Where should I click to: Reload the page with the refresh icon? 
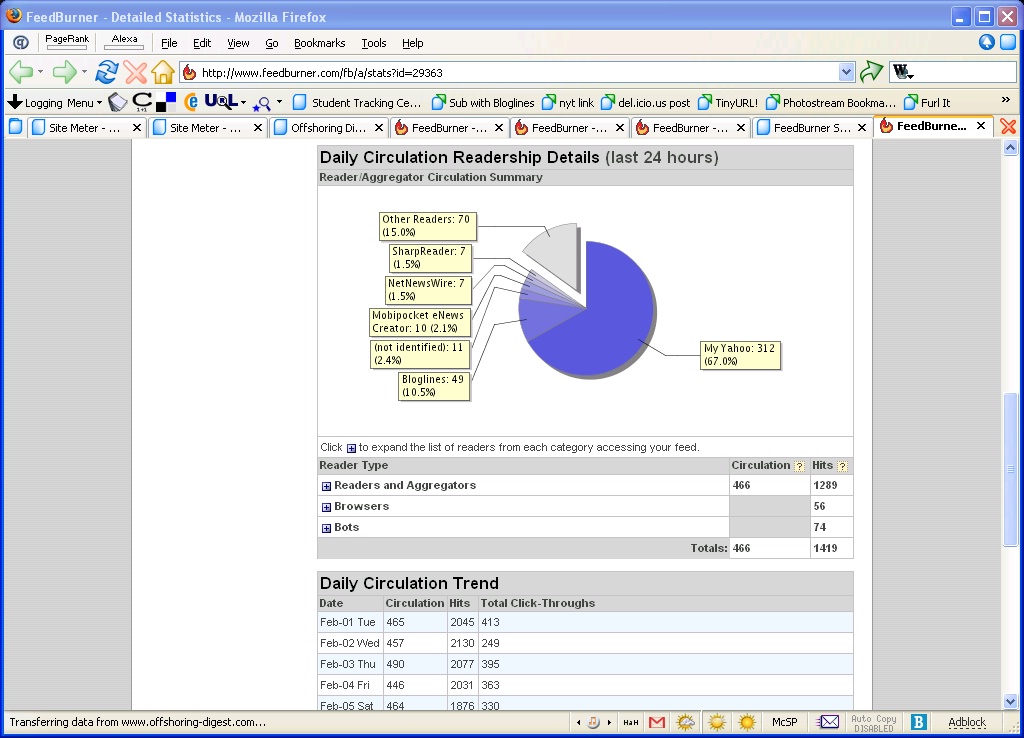click(106, 72)
